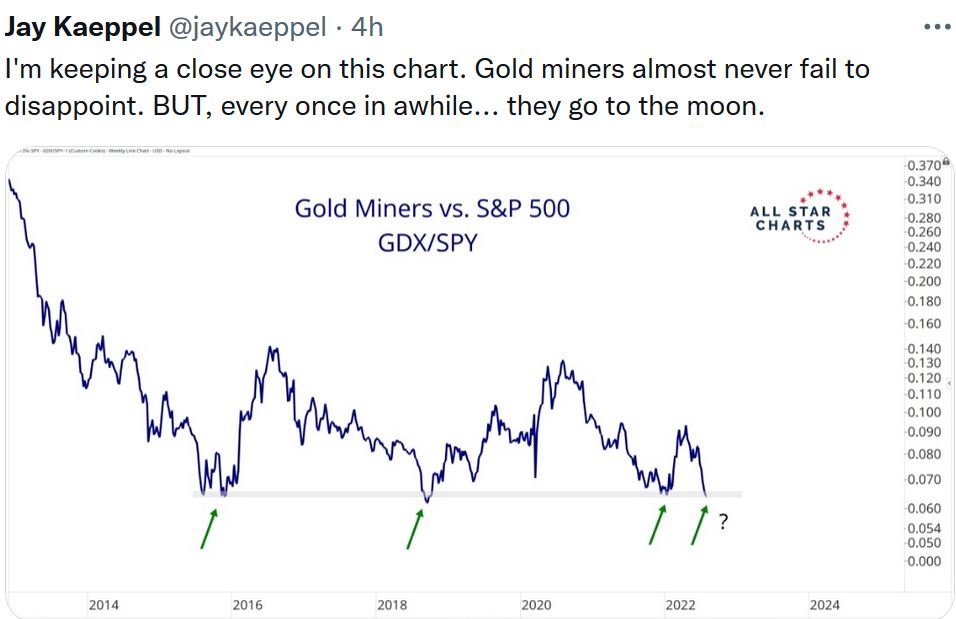Click the green arrow left of 2022

(658, 525)
